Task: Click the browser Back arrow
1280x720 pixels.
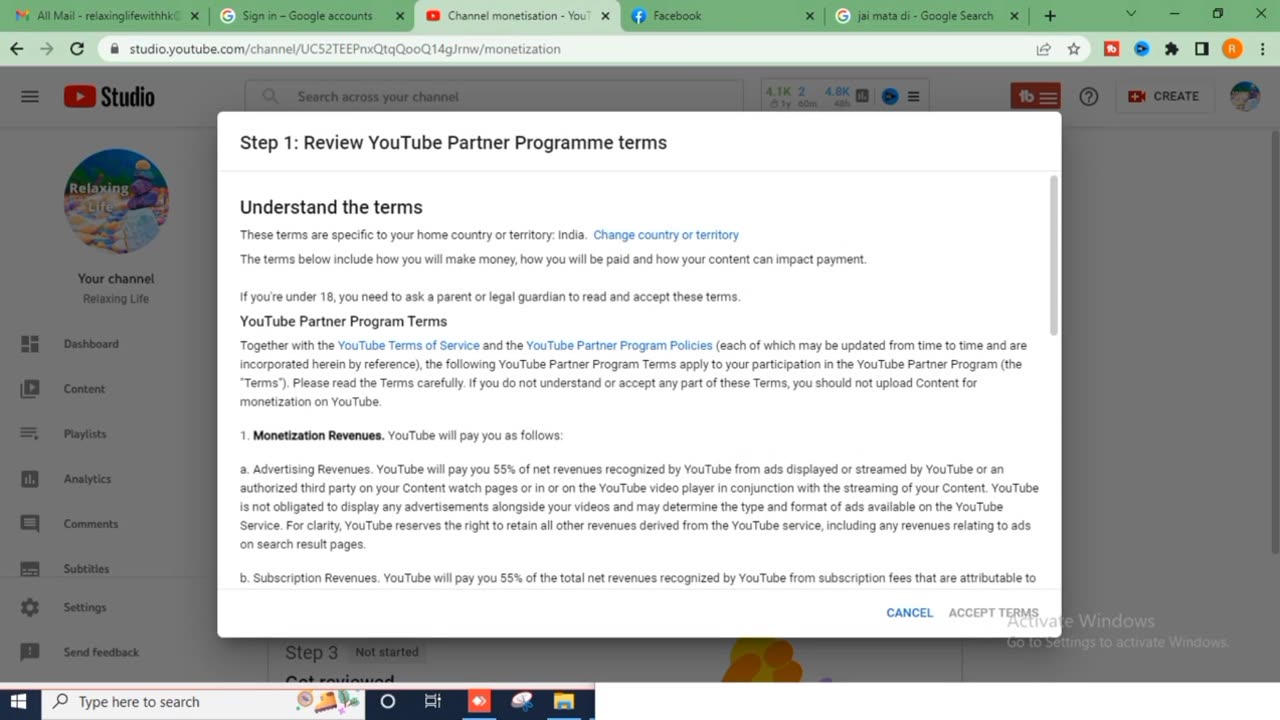Action: click(17, 48)
